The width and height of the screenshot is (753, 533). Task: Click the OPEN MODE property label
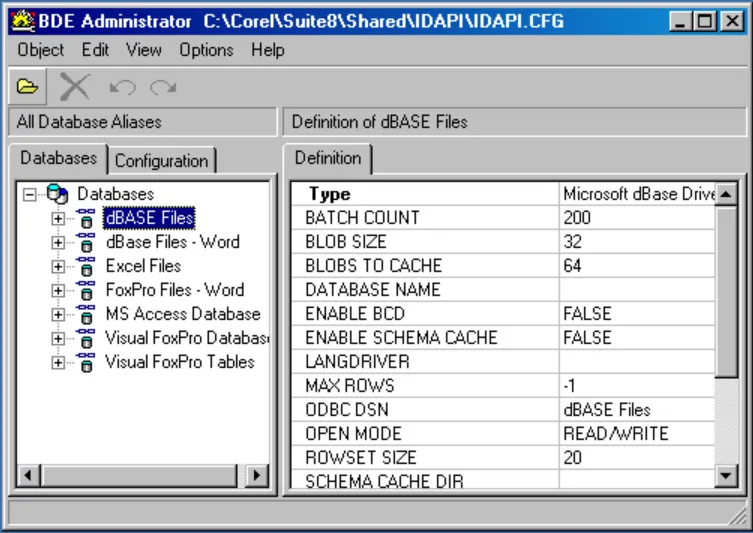point(353,434)
